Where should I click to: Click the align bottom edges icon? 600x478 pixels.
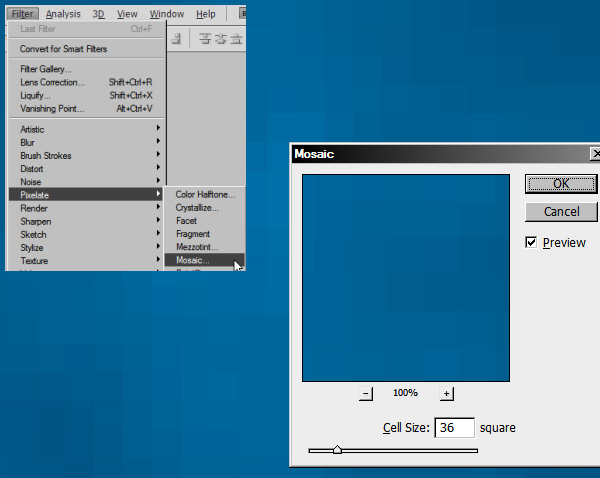coord(235,39)
